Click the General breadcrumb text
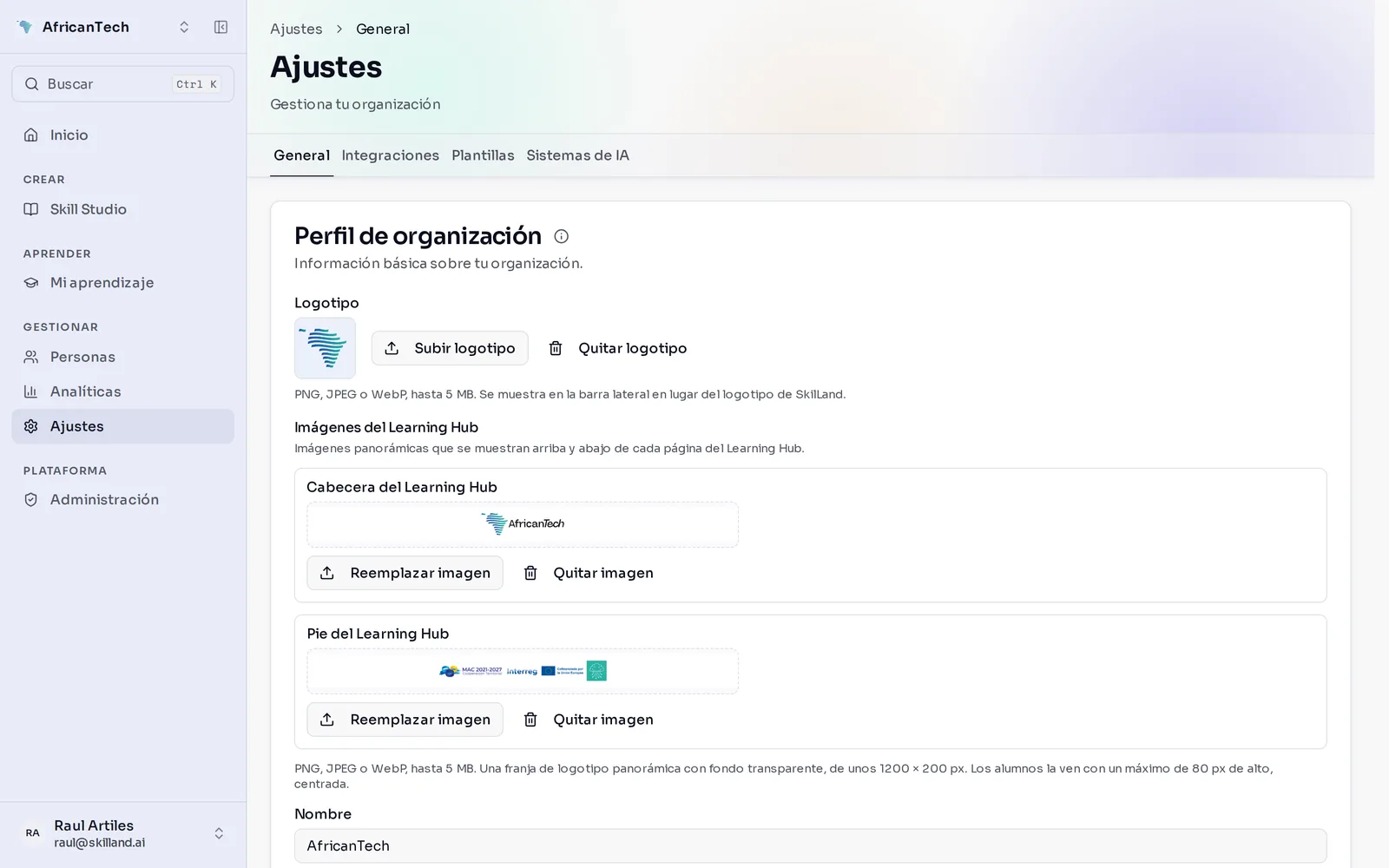This screenshot has height=868, width=1389. 383,29
